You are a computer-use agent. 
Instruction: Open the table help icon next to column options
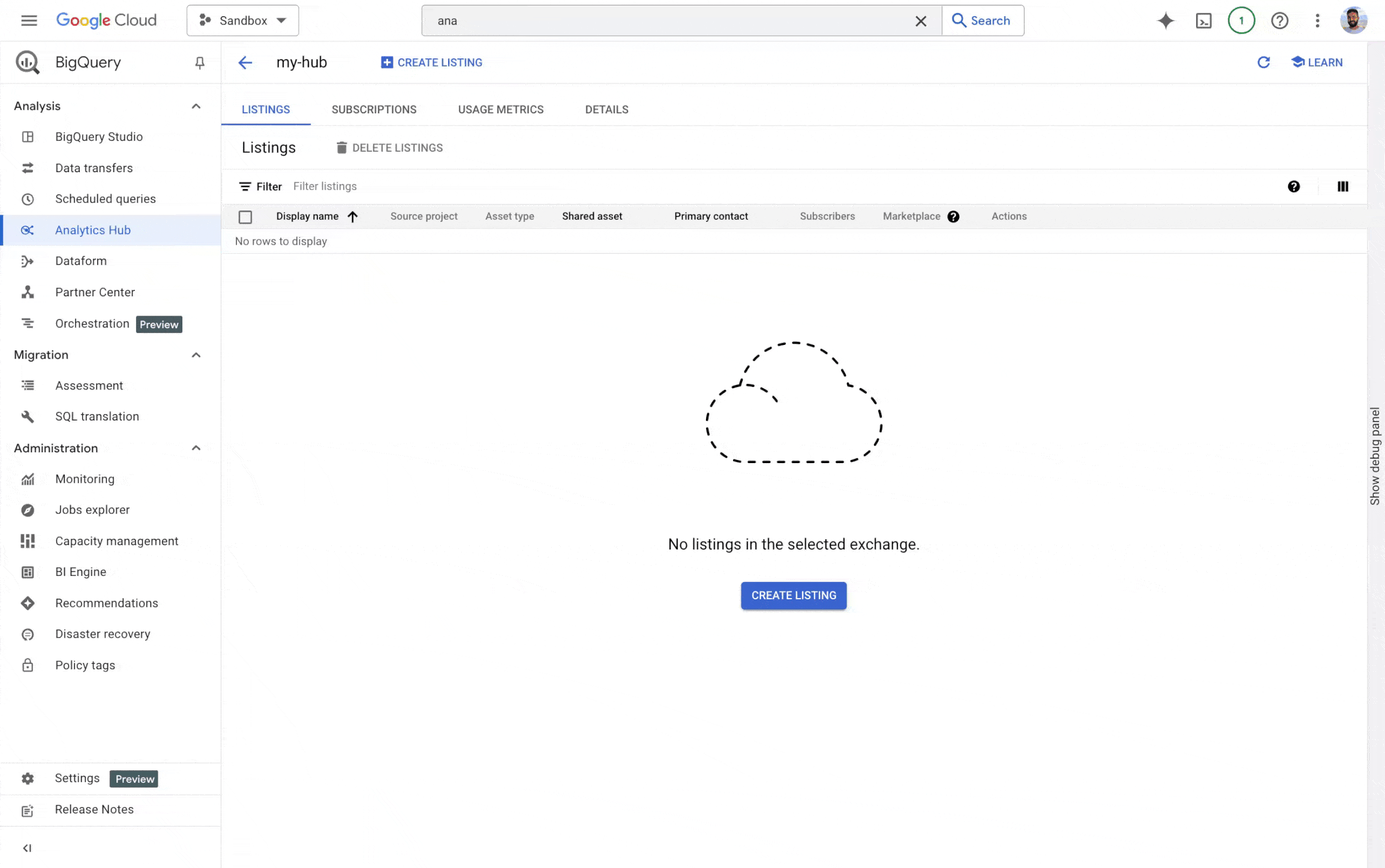pos(1294,187)
